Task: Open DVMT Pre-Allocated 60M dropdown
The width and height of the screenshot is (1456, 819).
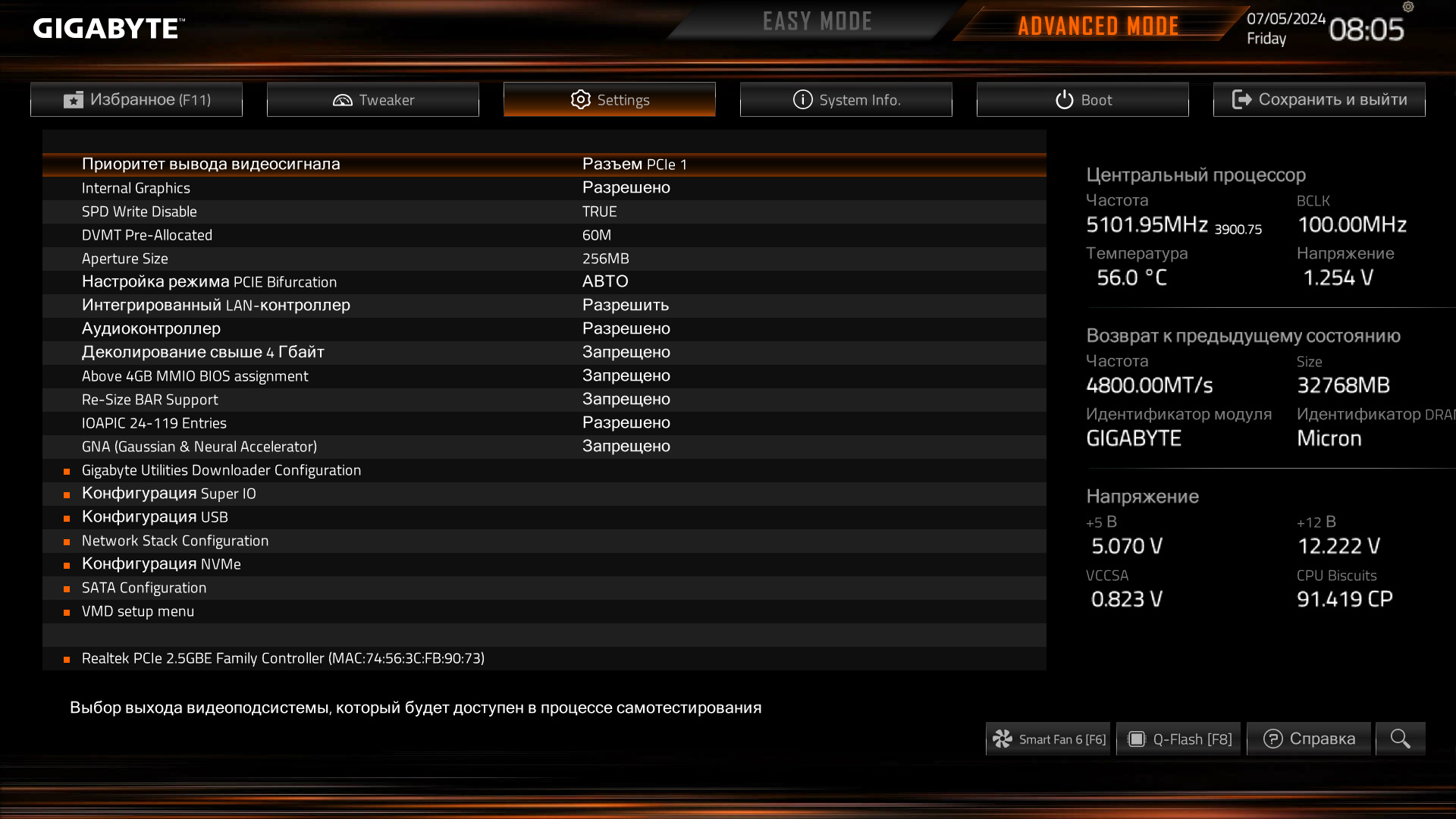Action: [597, 235]
